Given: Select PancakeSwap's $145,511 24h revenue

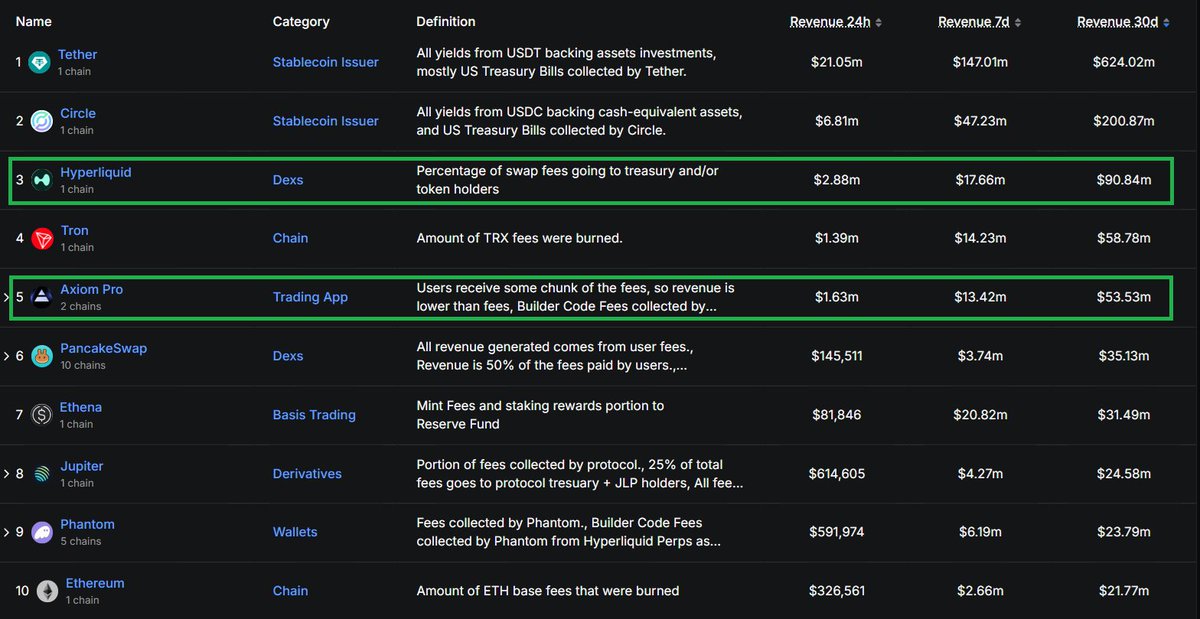Looking at the screenshot, I should [837, 356].
